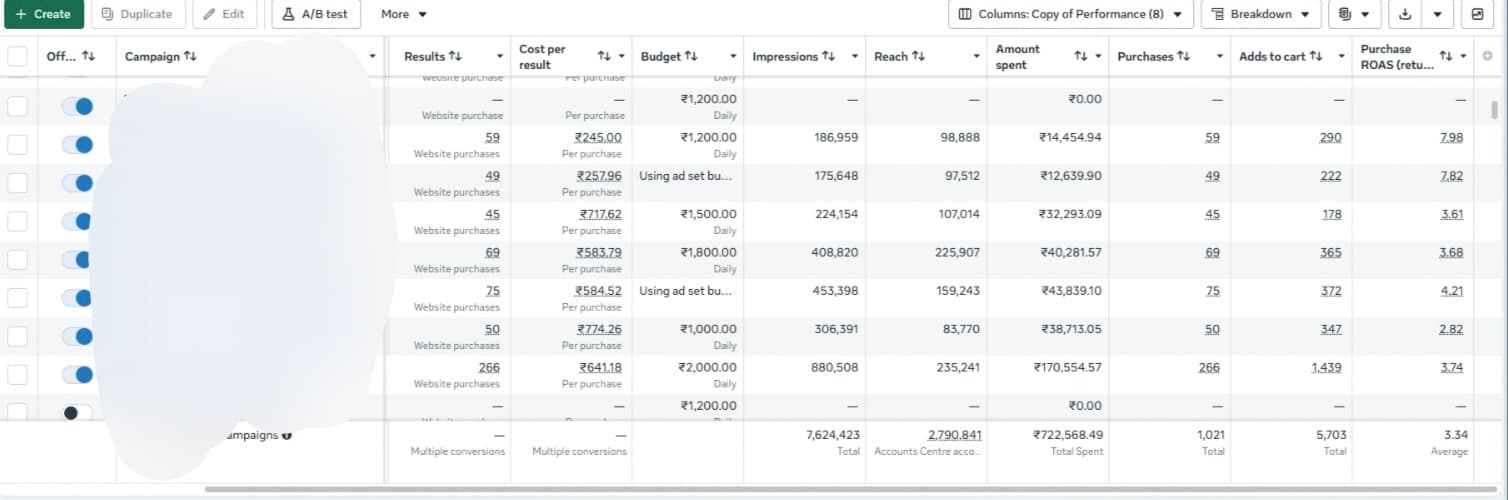This screenshot has width=1508, height=500.
Task: Click the A/B test button
Action: coord(316,14)
